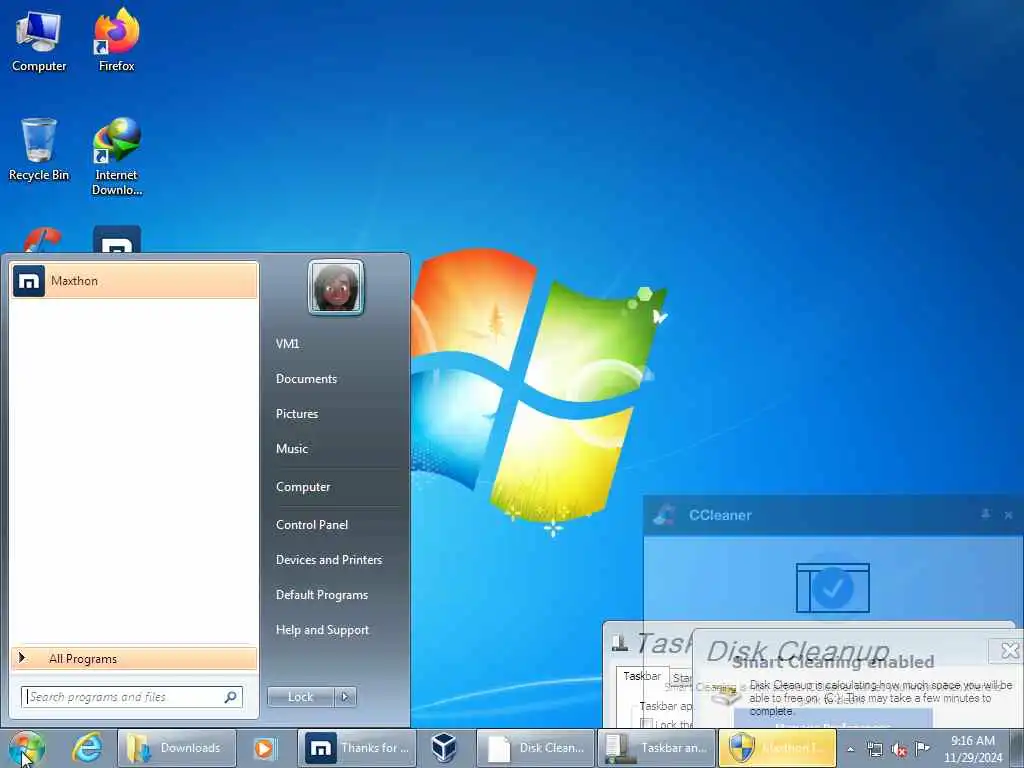The height and width of the screenshot is (768, 1024).
Task: Click the highlighted UAC shield taskbar button
Action: [777, 748]
